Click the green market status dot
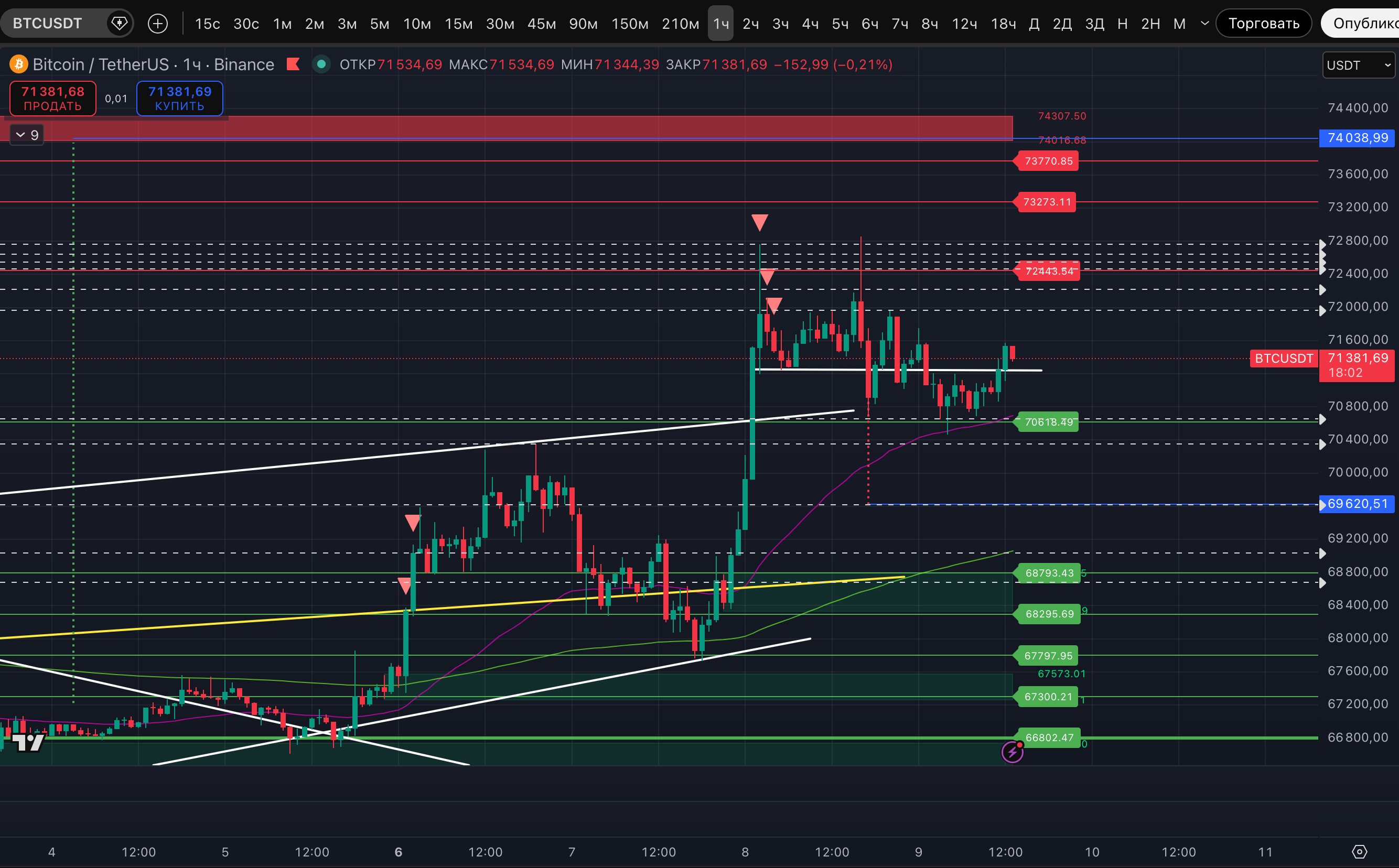 click(x=321, y=64)
